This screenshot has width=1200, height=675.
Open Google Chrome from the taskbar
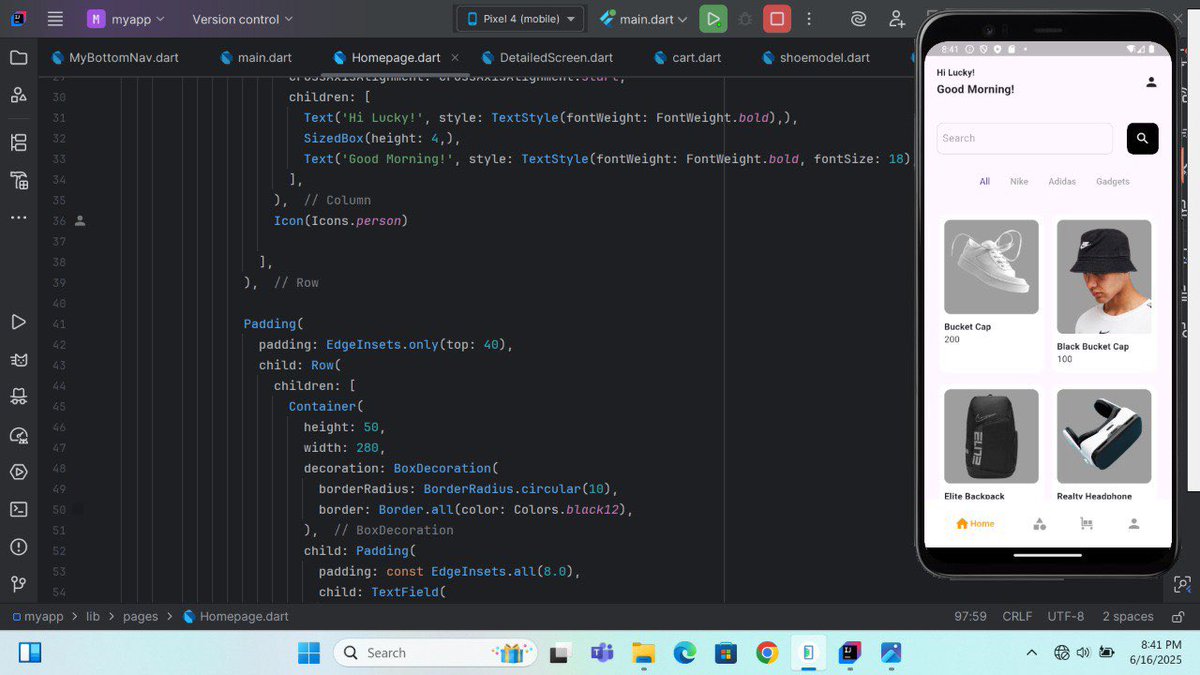(767, 653)
